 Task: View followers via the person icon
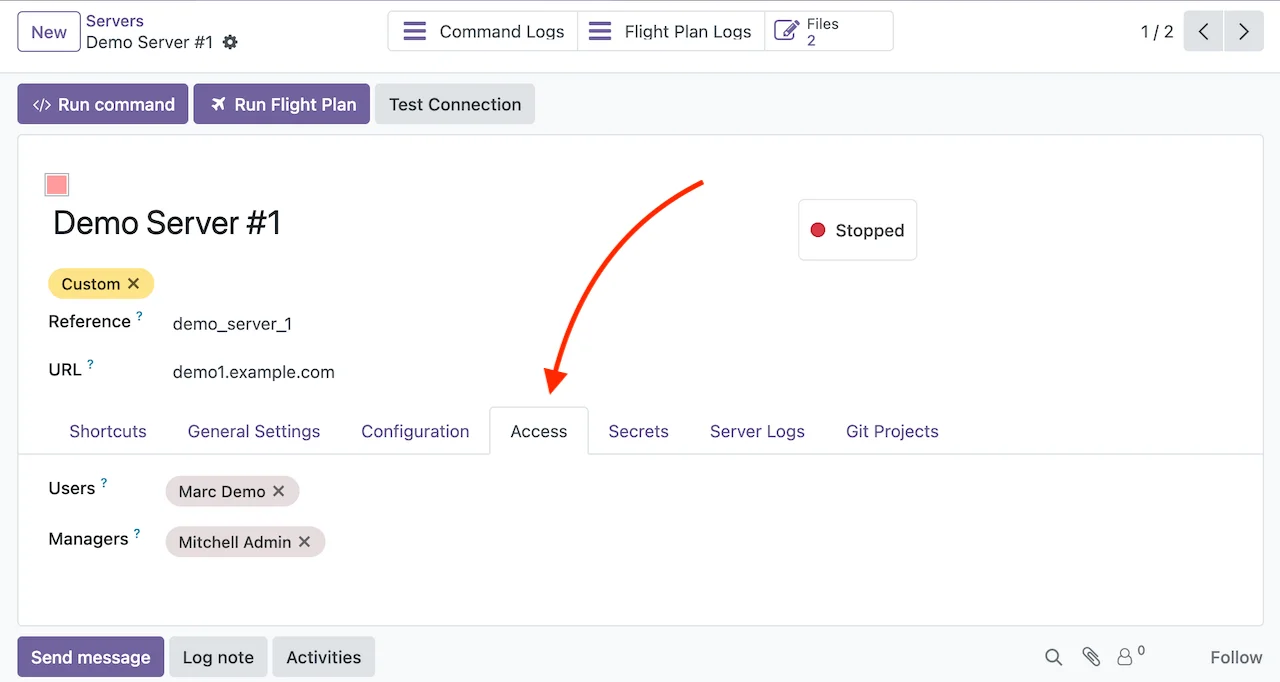coord(1126,657)
